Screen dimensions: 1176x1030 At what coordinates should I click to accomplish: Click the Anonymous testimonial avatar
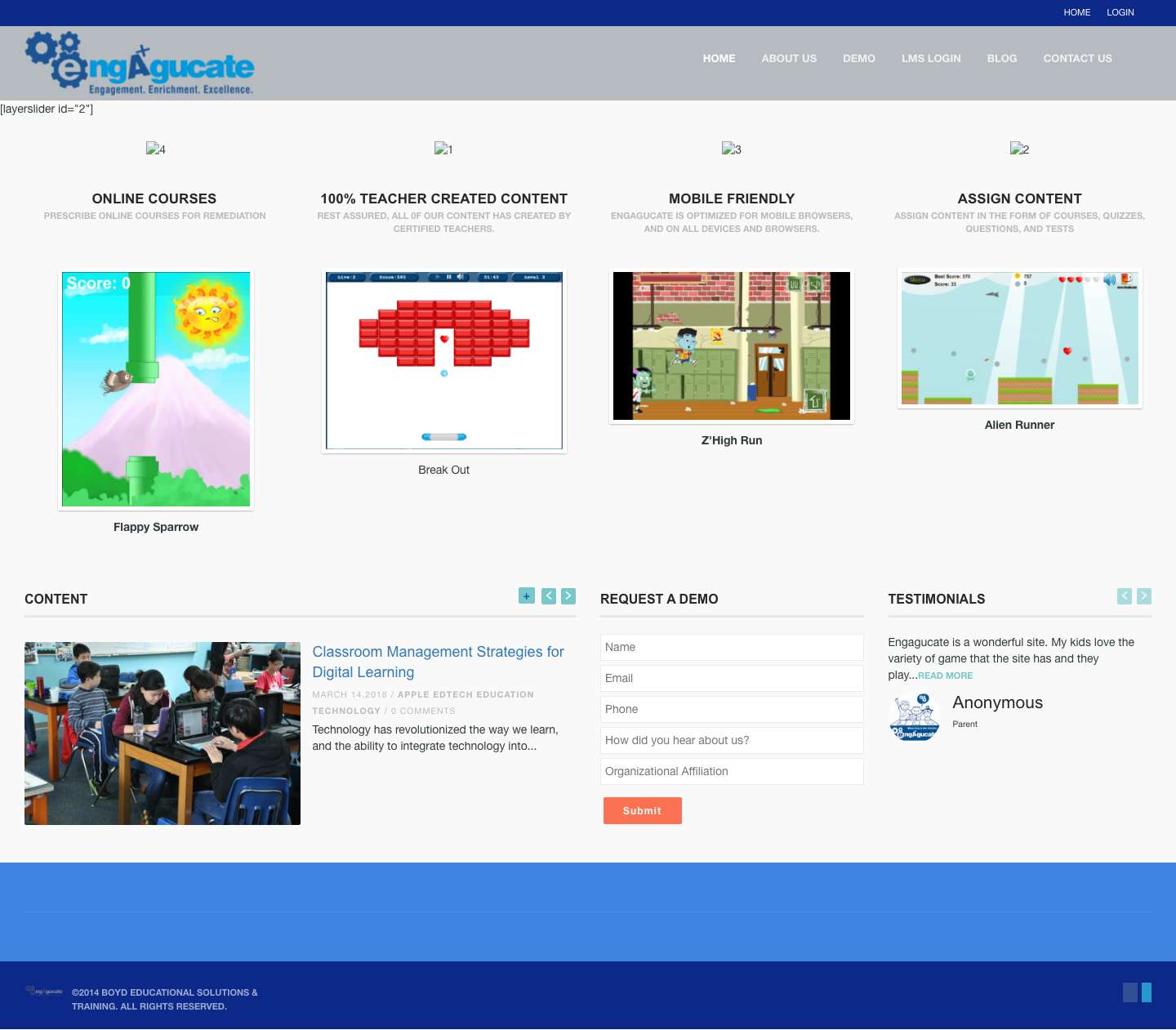(x=914, y=716)
